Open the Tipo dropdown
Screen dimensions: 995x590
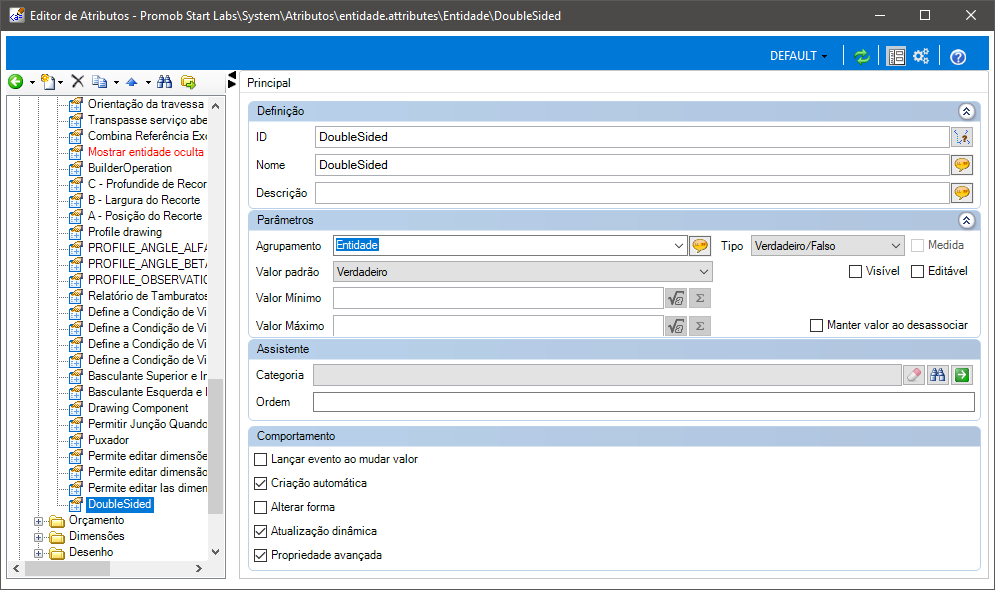(827, 245)
